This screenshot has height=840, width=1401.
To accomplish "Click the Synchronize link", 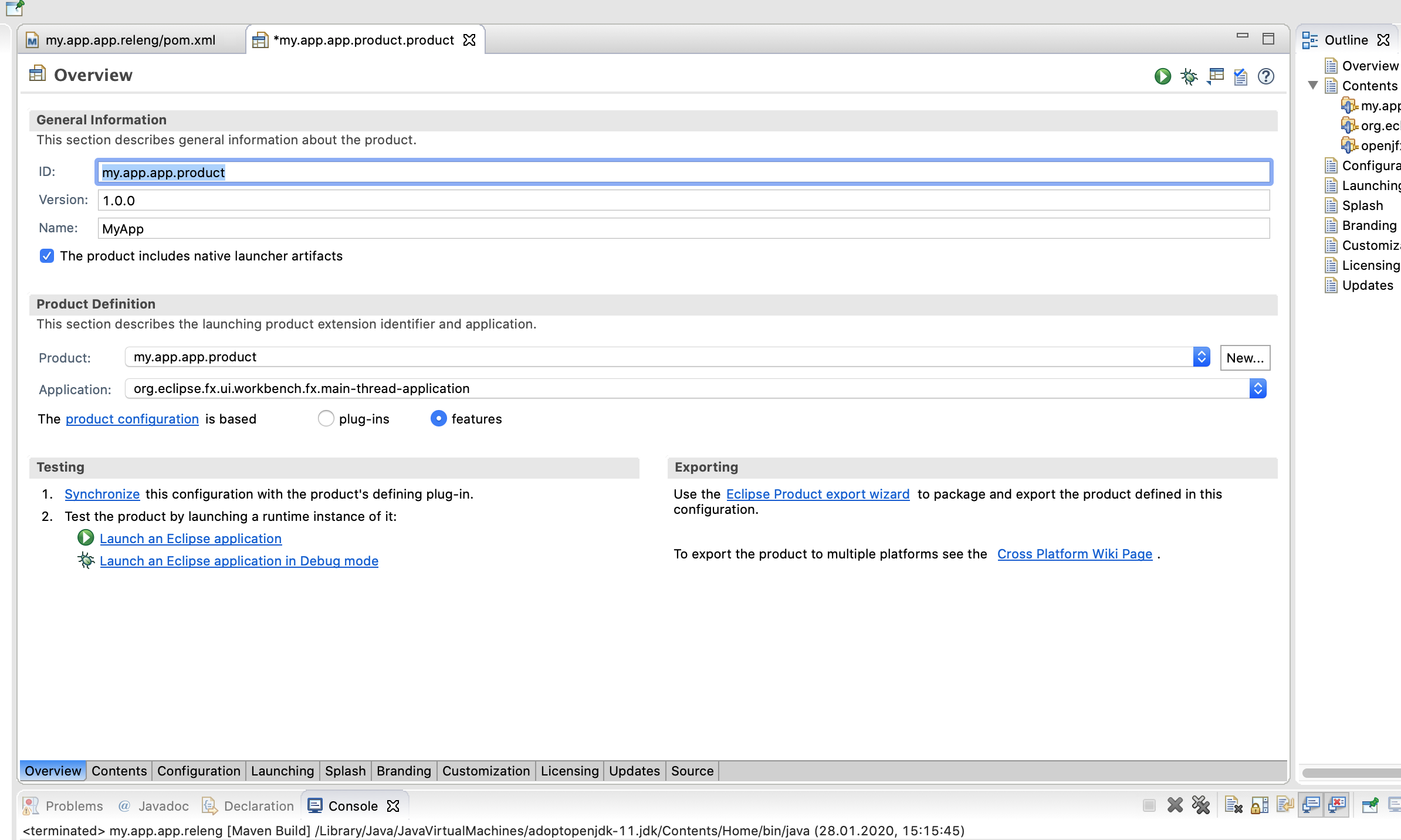I will coord(102,494).
